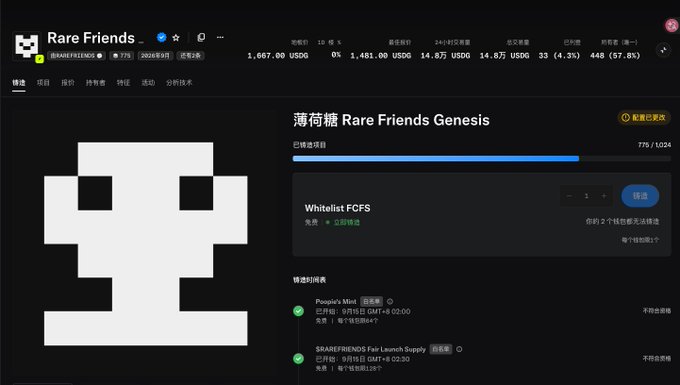Viewport: 680px width, 385px height.
Task: Switch to the 持有者 tab
Action: point(95,82)
